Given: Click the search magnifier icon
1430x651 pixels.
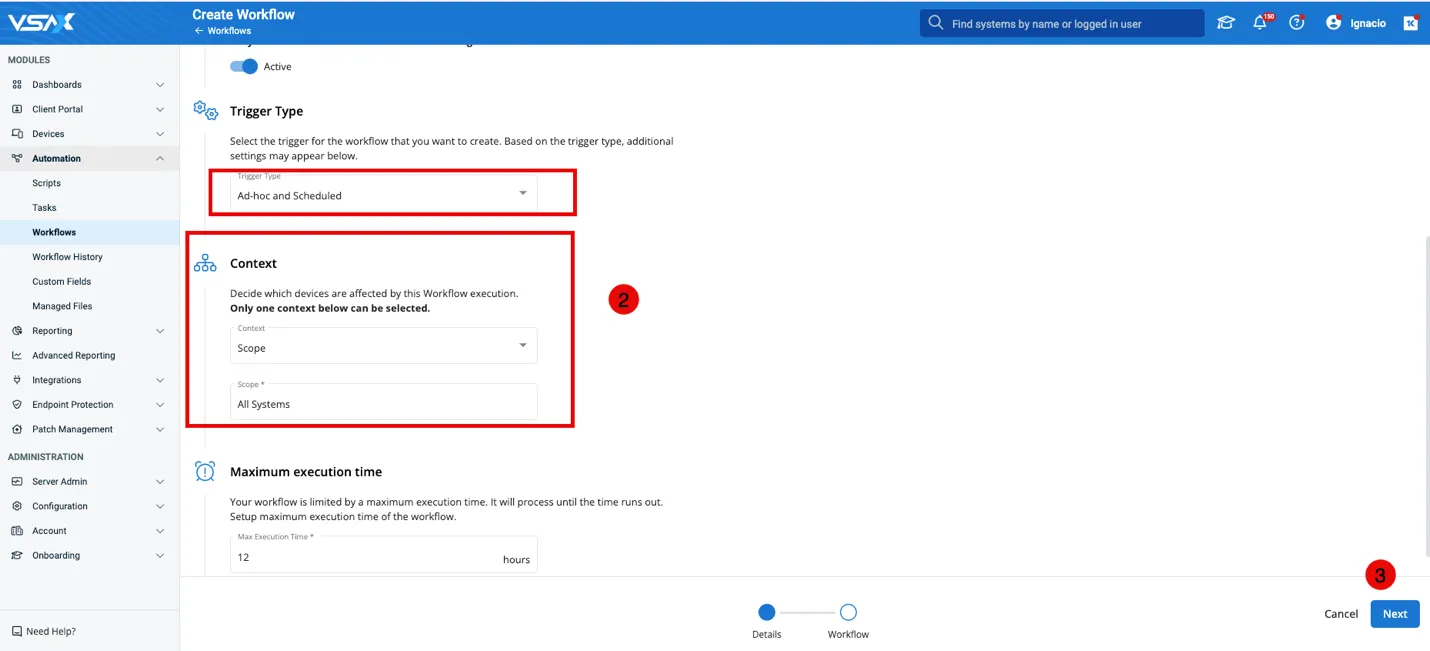Looking at the screenshot, I should click(x=936, y=23).
